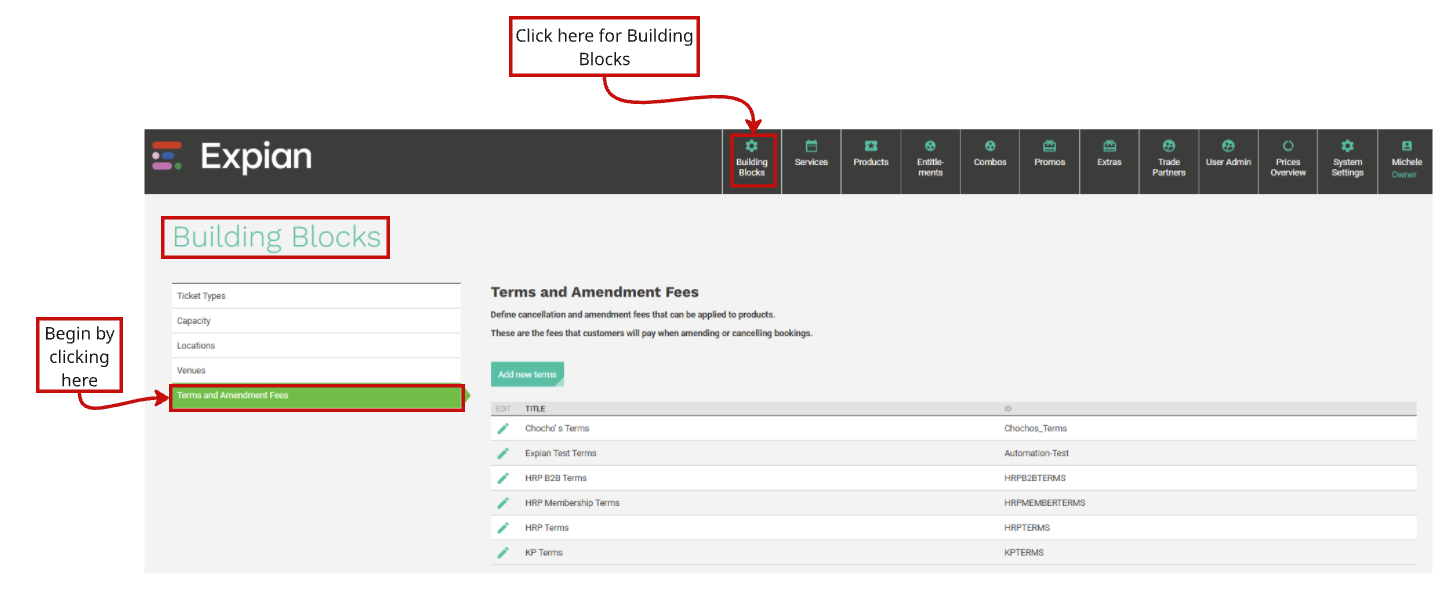This screenshot has width=1447, height=593.
Task: Click the Chocho's Terms title text
Action: coord(557,428)
